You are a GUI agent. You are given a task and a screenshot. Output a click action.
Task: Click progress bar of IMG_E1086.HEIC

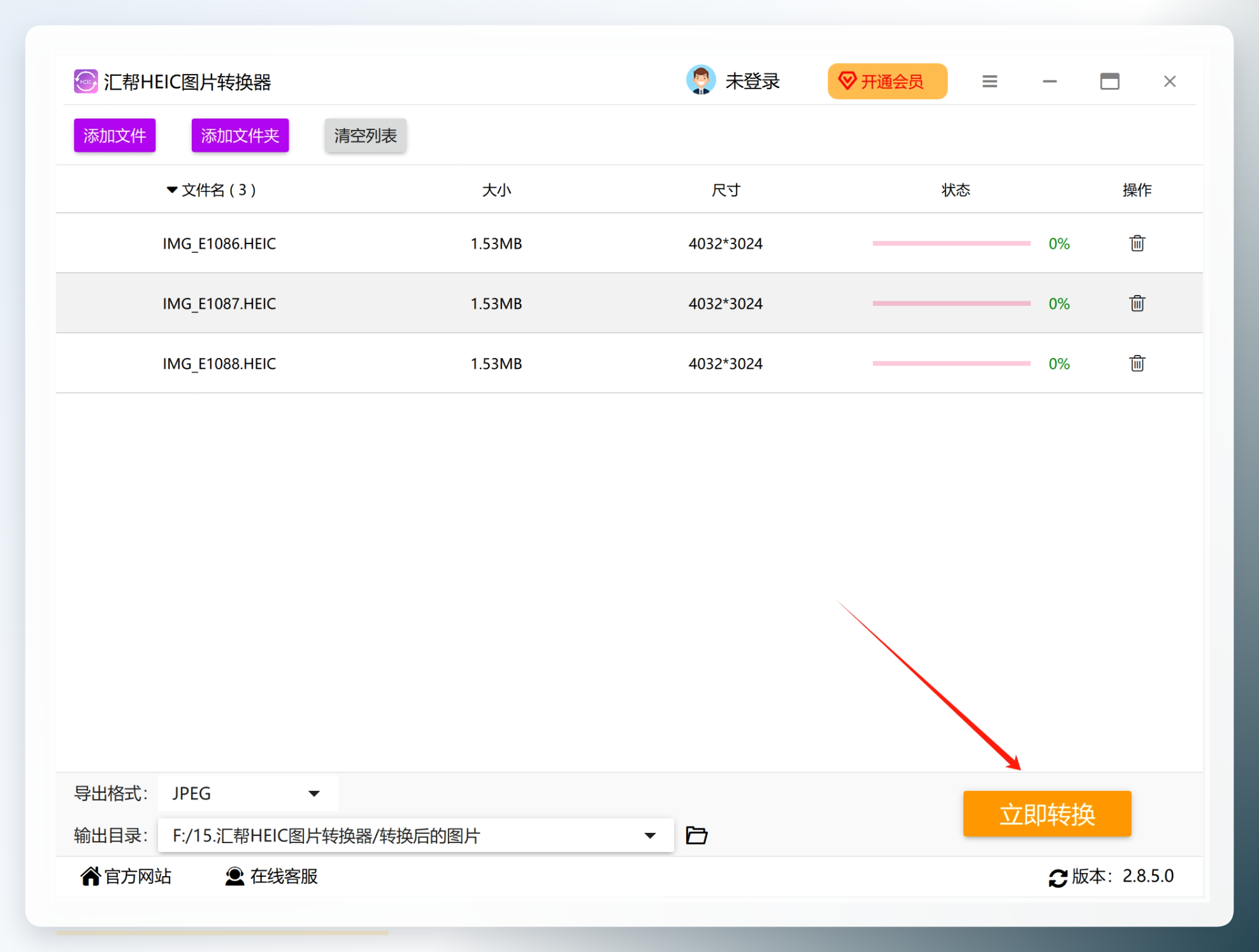coord(951,243)
